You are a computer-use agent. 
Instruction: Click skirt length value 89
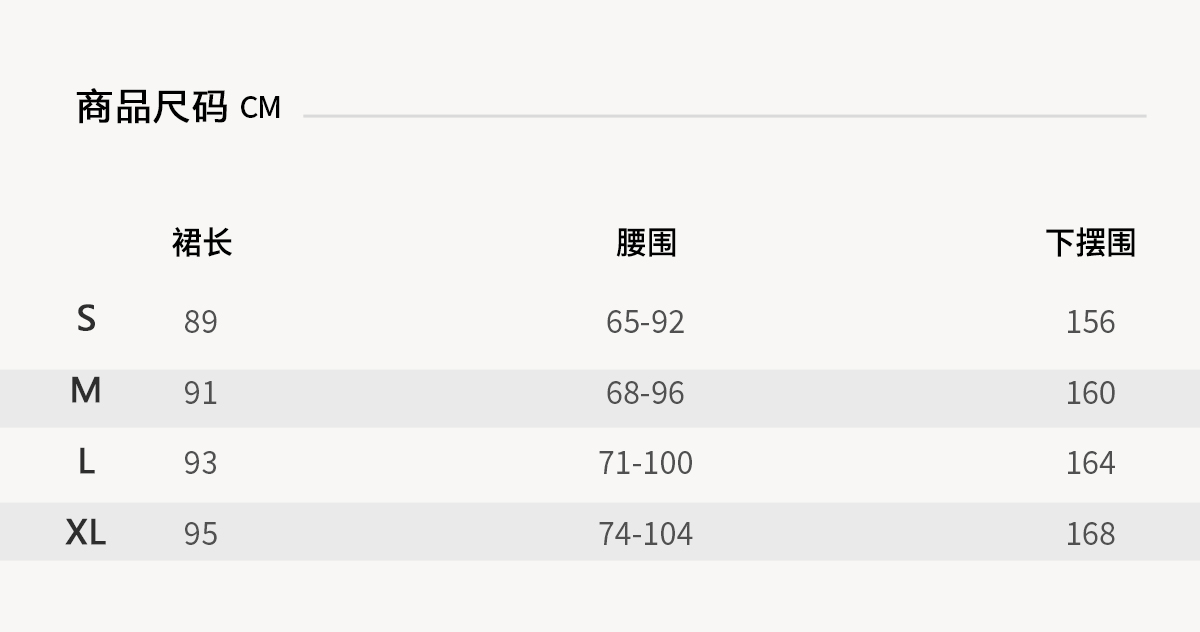pos(200,322)
